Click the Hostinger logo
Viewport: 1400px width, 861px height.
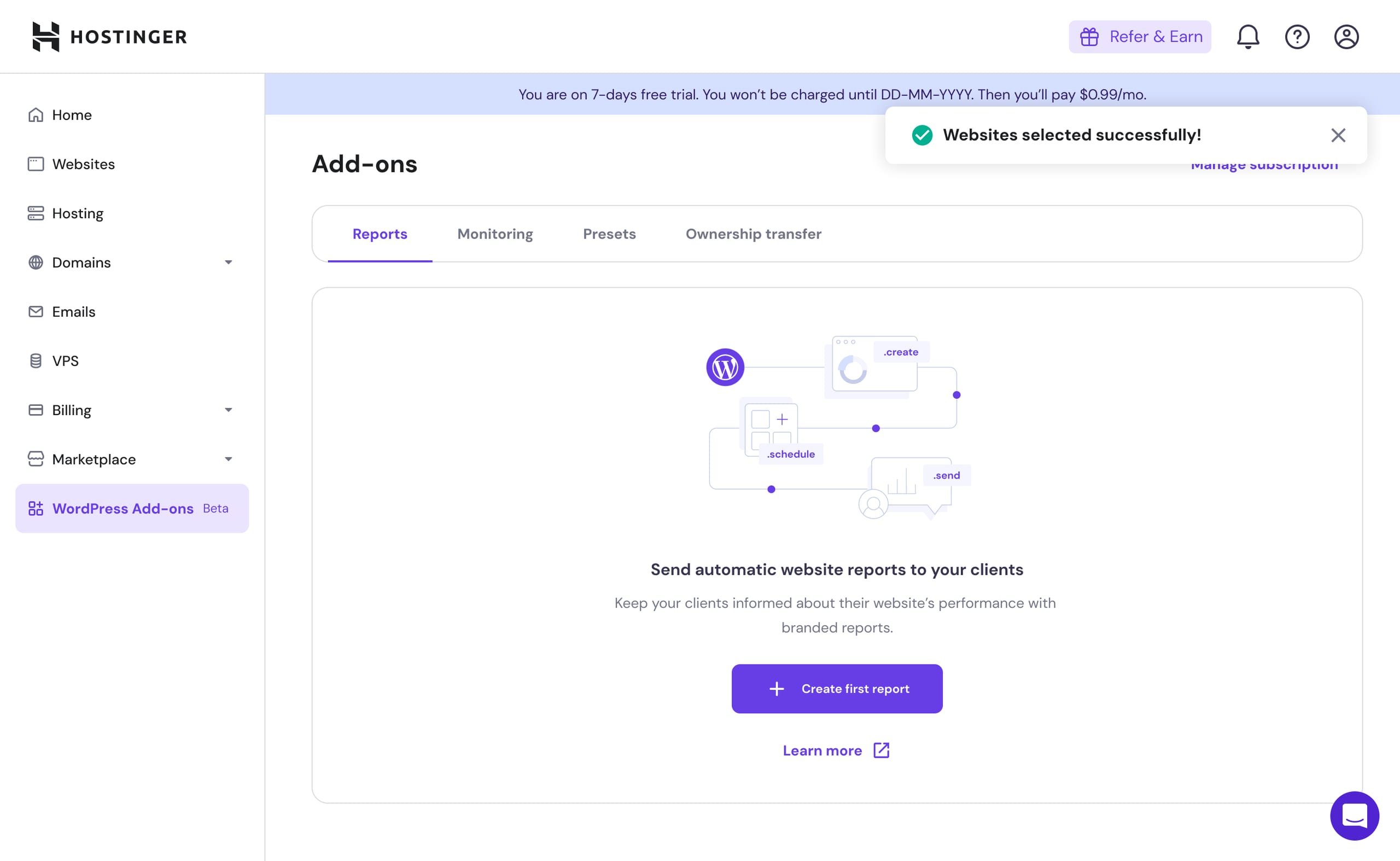[109, 37]
